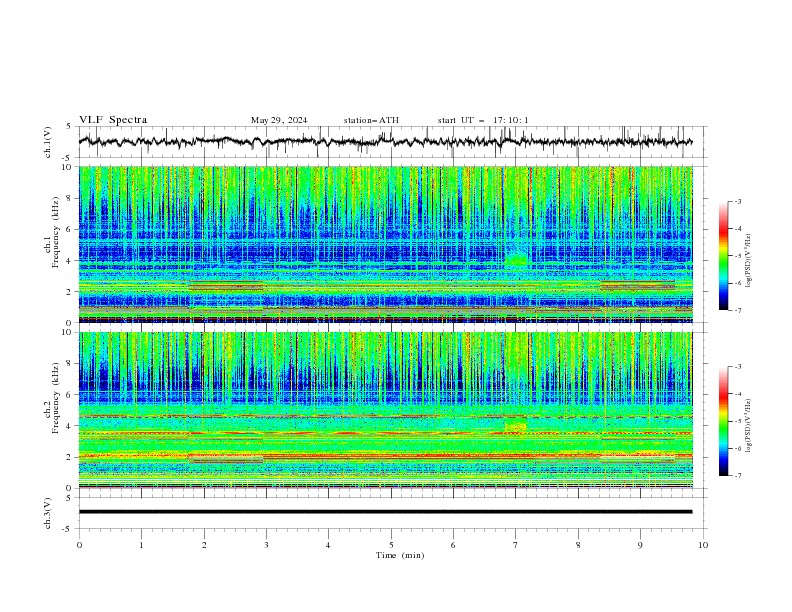Click the log(PSD) label beside ch.1 color bar
This screenshot has height=612, width=792.
tap(749, 261)
